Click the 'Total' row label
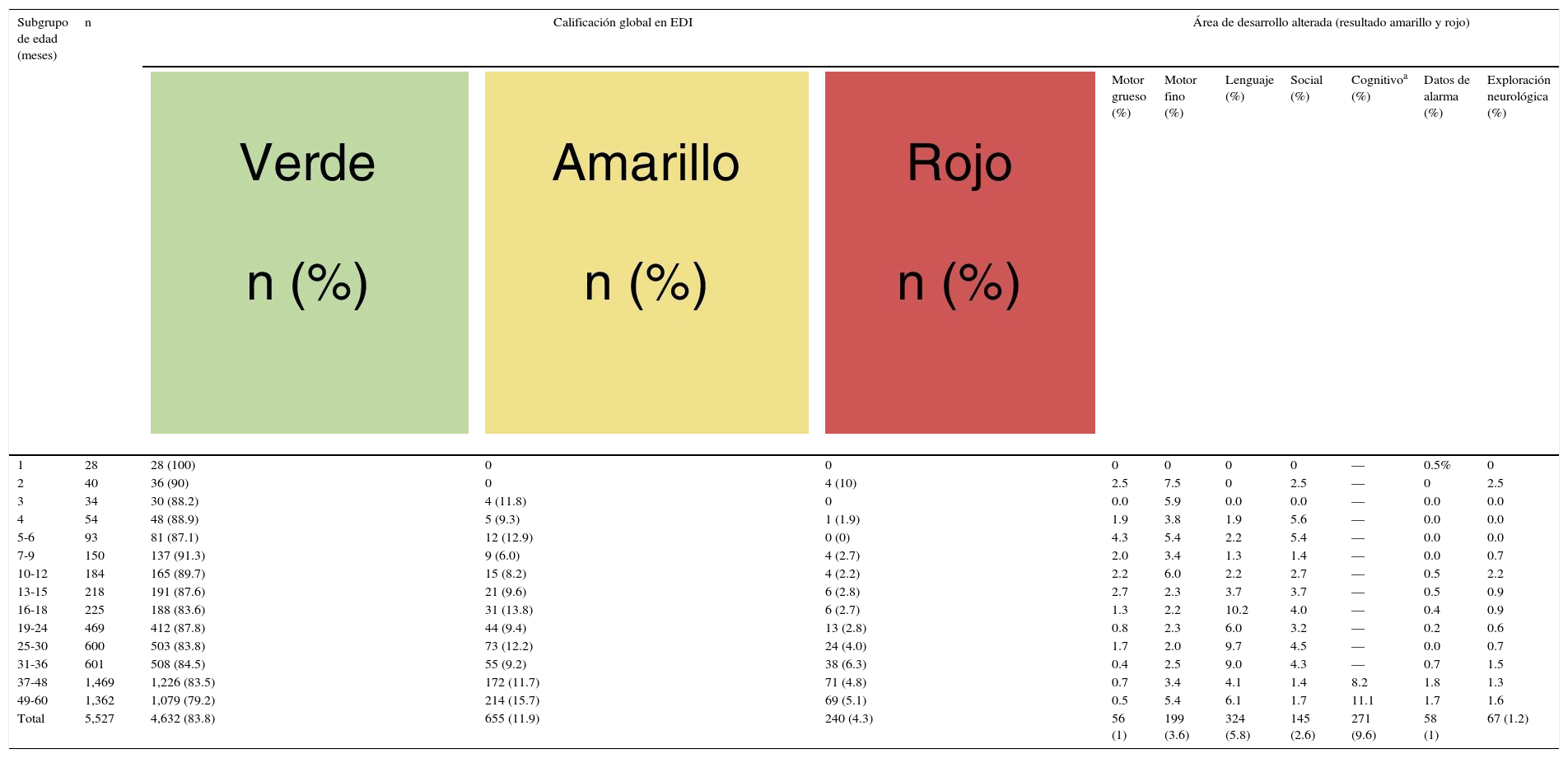The image size is (1568, 758). coord(31,718)
